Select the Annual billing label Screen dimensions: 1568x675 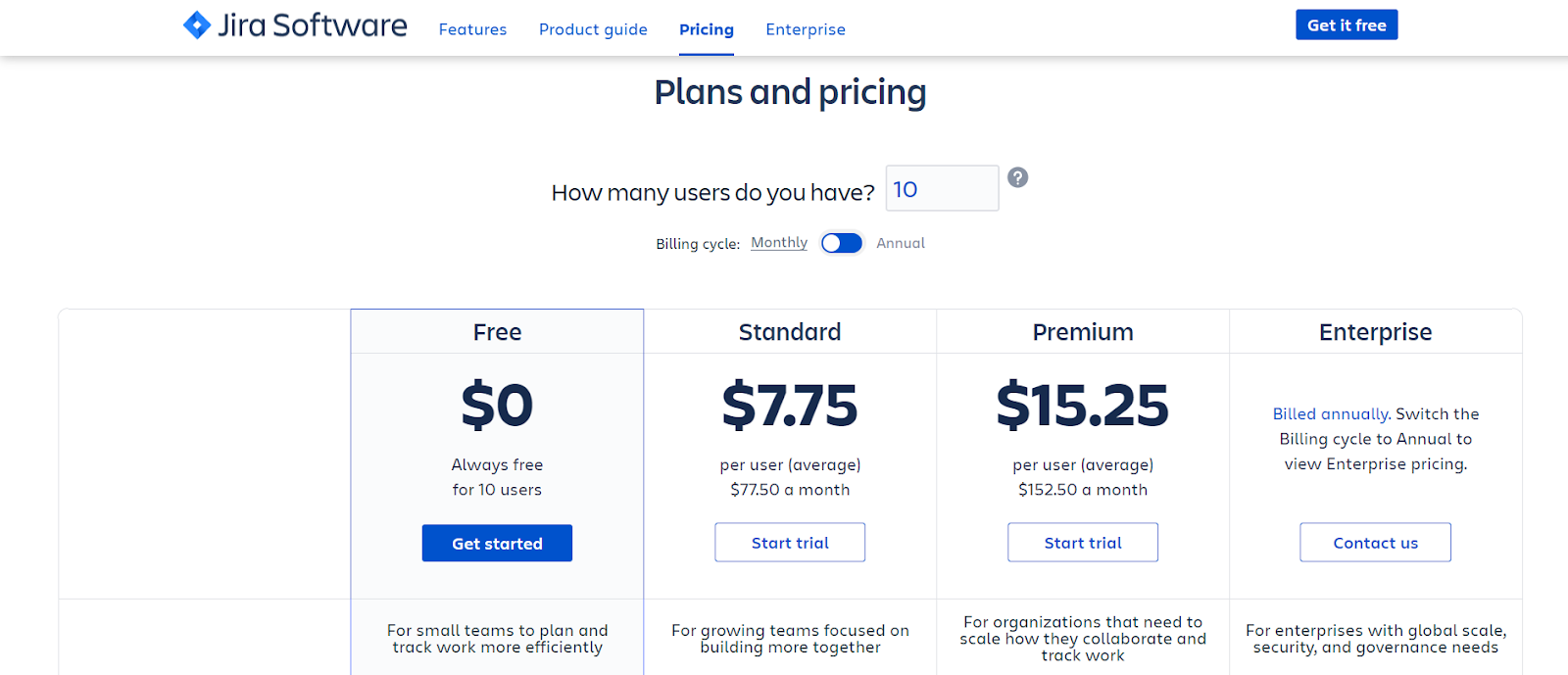[900, 243]
